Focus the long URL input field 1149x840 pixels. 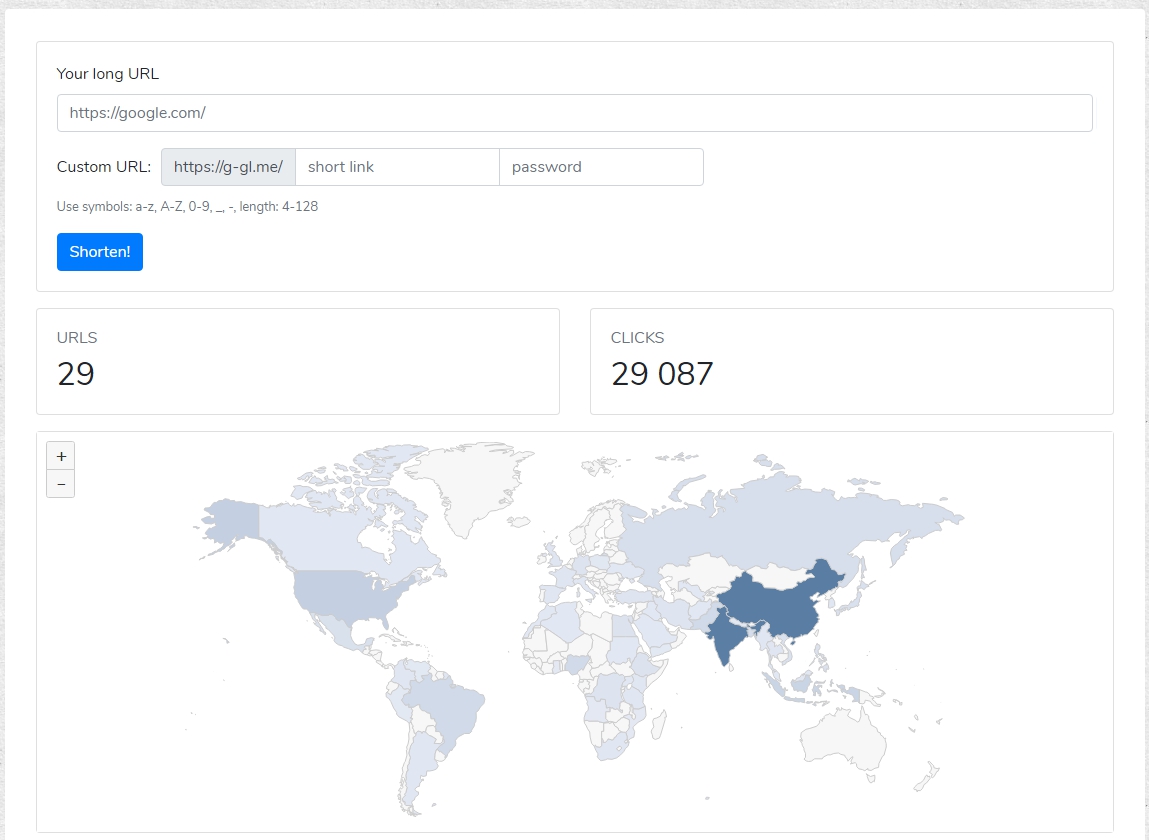pos(574,113)
